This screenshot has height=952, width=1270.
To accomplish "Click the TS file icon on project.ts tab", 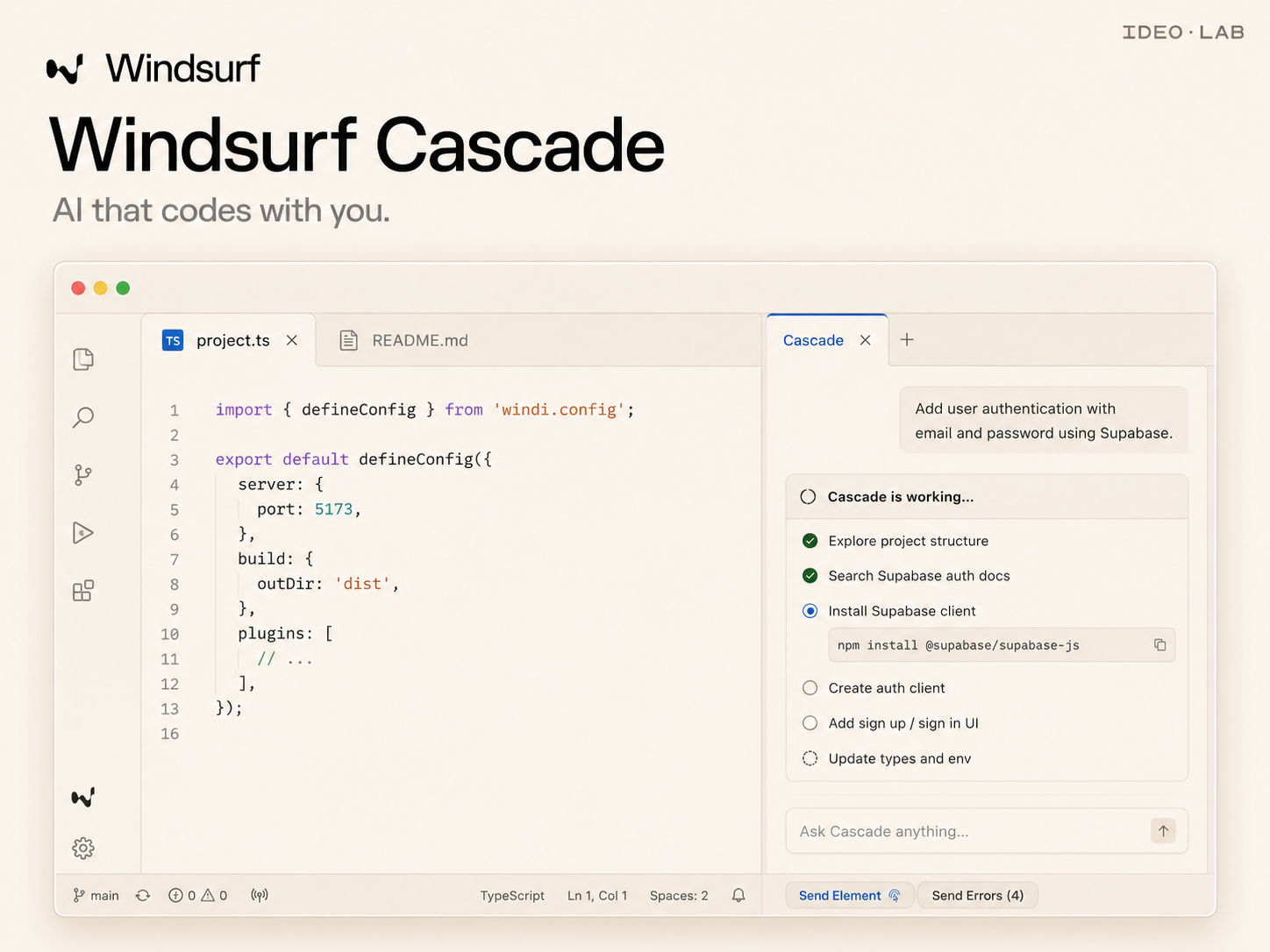I will click(173, 340).
